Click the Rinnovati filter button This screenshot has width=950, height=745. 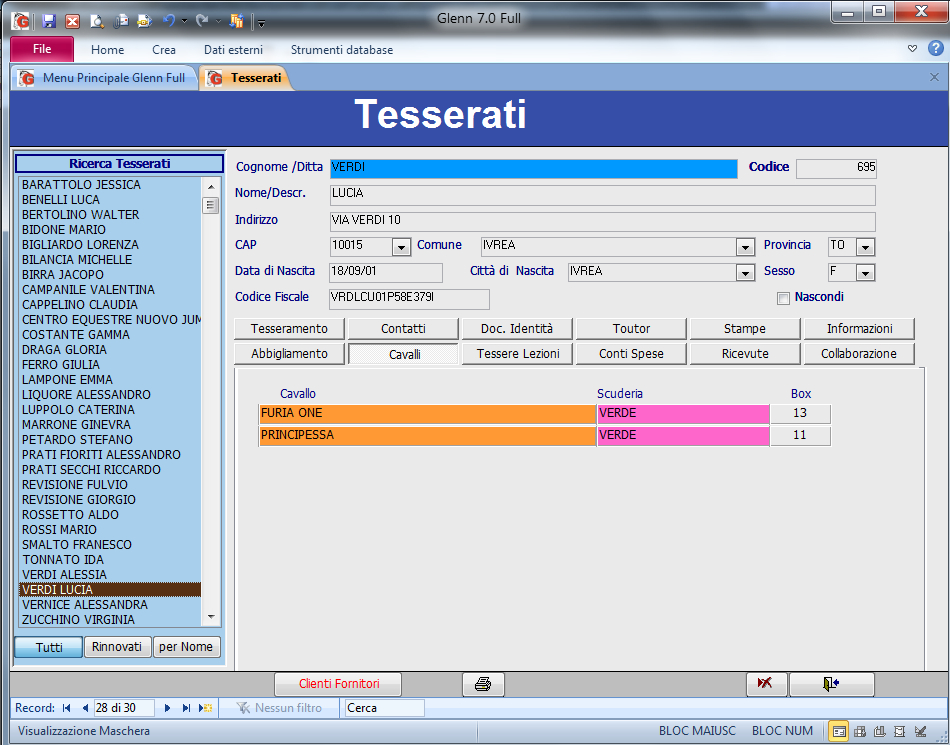point(117,647)
